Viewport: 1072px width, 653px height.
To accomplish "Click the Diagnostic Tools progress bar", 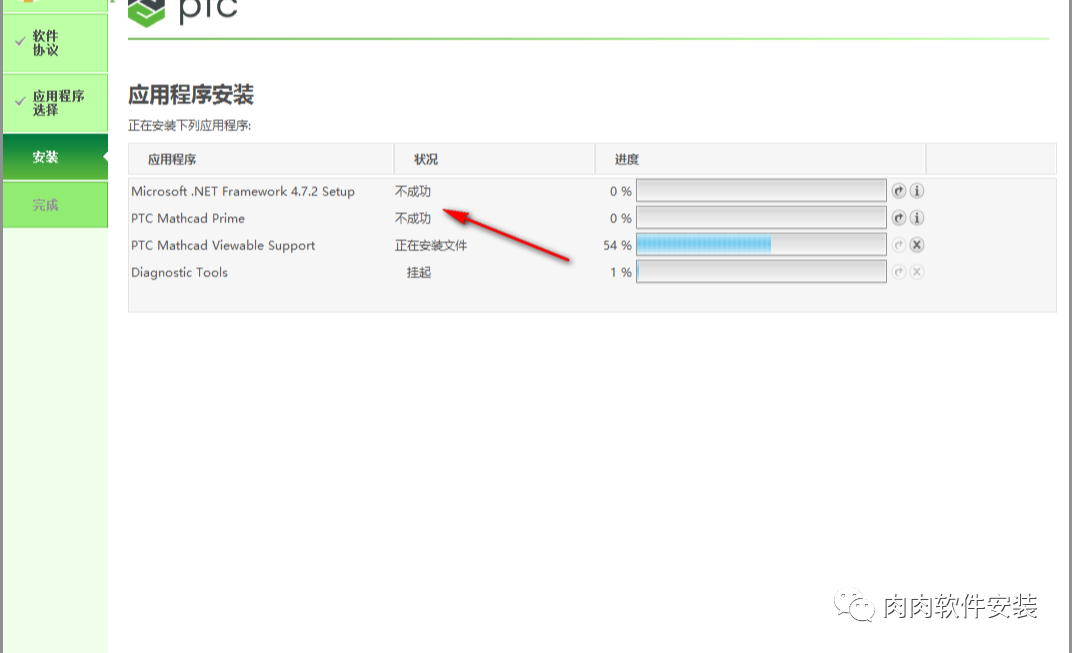I will click(761, 272).
